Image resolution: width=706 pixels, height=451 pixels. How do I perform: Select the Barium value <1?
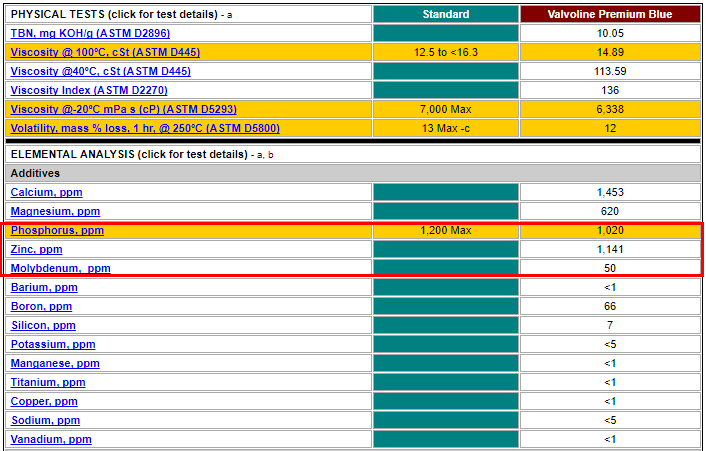[610, 288]
